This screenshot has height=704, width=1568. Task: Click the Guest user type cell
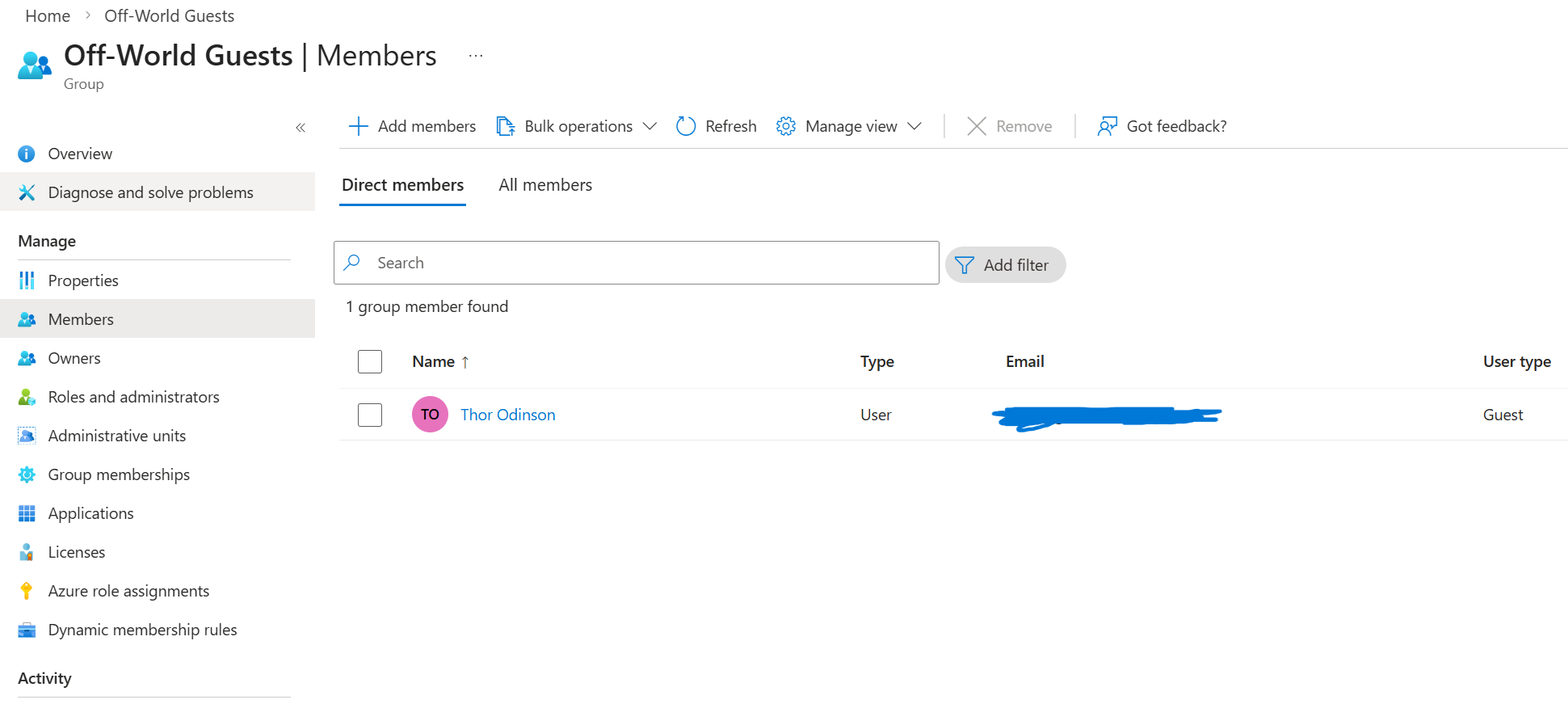tap(1503, 415)
